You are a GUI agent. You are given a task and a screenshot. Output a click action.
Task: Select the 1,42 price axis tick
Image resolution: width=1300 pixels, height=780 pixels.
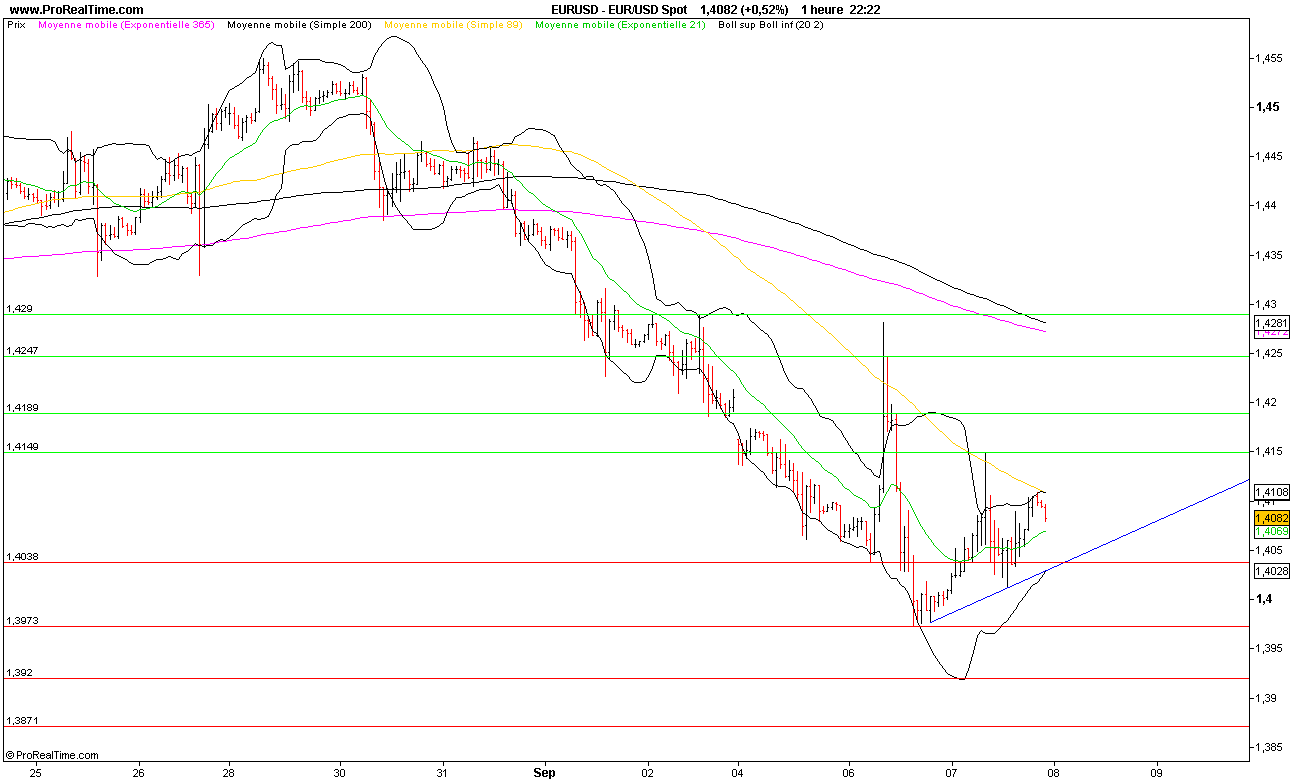pyautogui.click(x=1268, y=403)
